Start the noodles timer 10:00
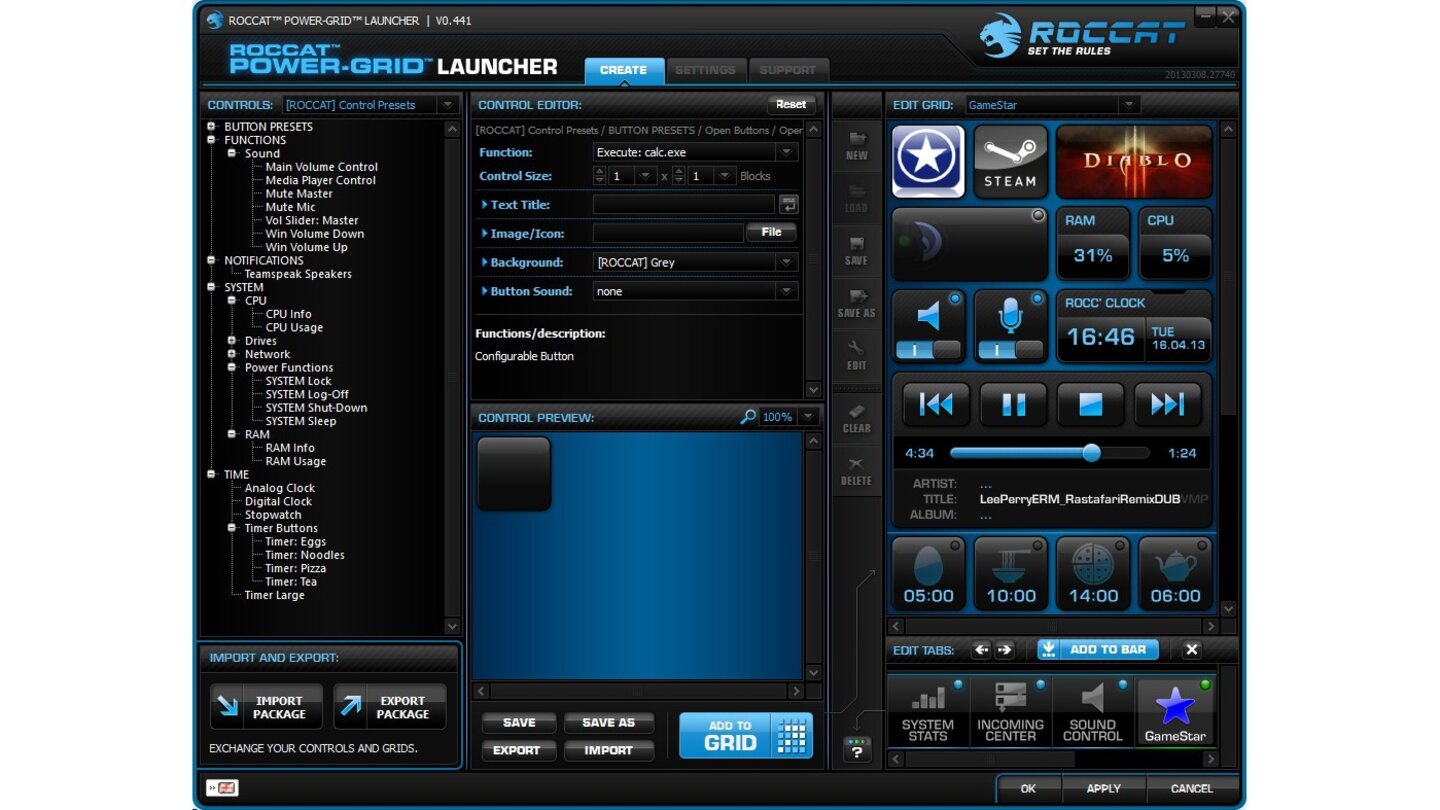The width and height of the screenshot is (1440, 810). (1011, 574)
